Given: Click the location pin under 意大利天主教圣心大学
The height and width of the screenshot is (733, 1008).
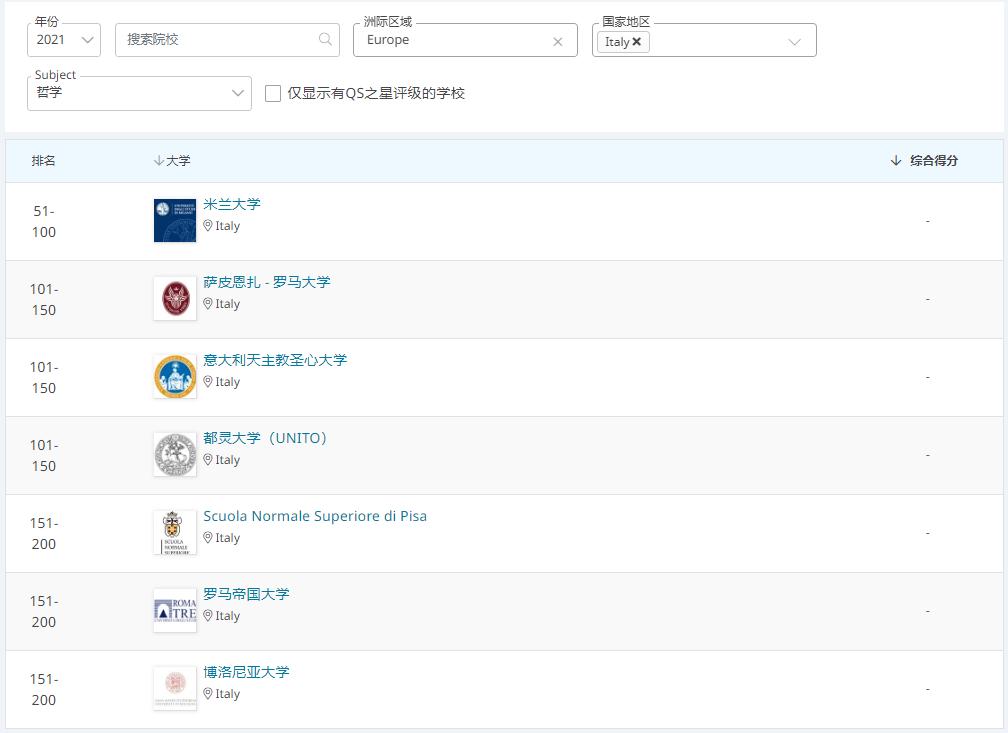Looking at the screenshot, I should click(208, 381).
